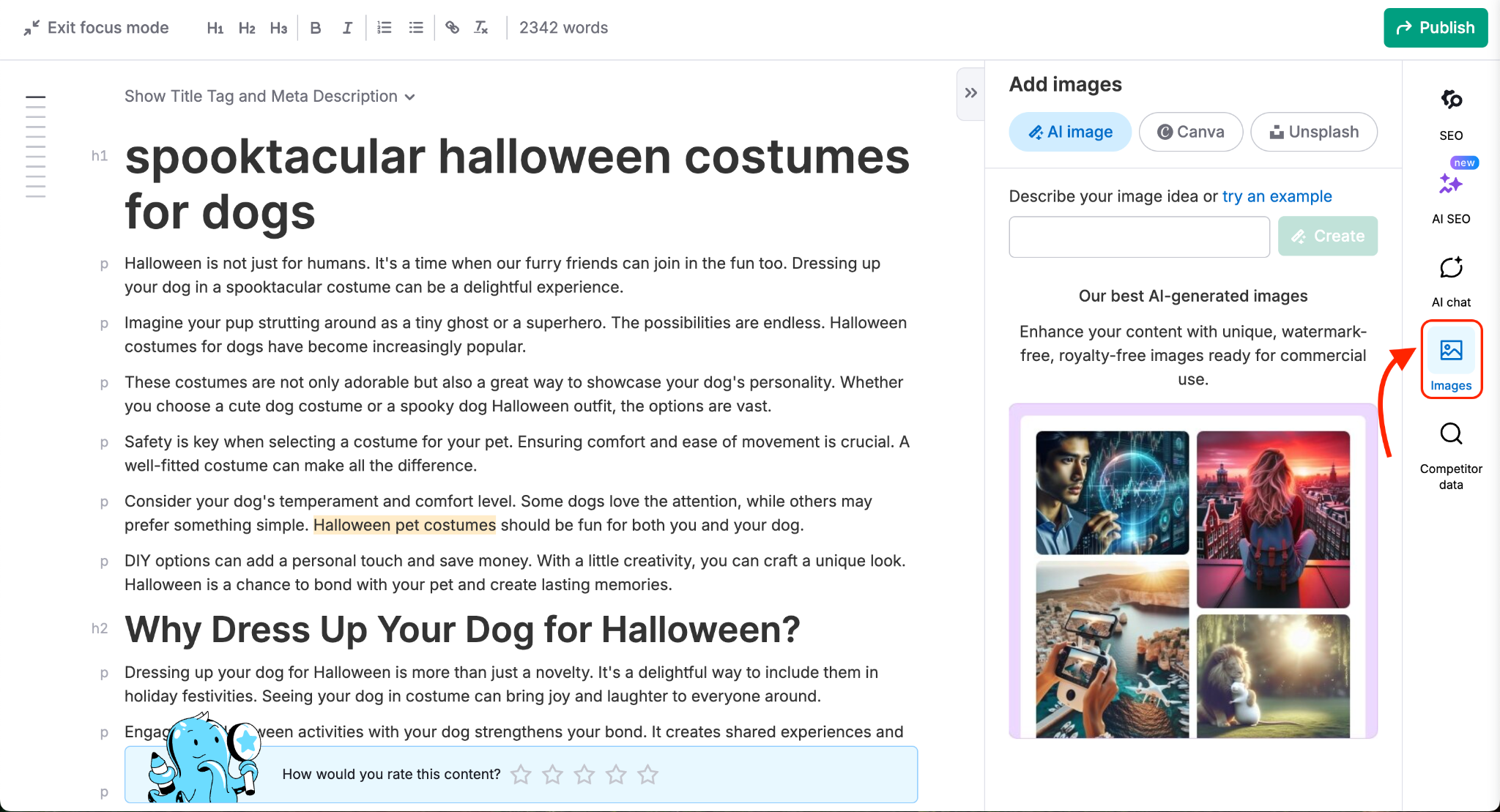This screenshot has height=812, width=1500.
Task: Open the AI chat panel
Action: (1450, 278)
